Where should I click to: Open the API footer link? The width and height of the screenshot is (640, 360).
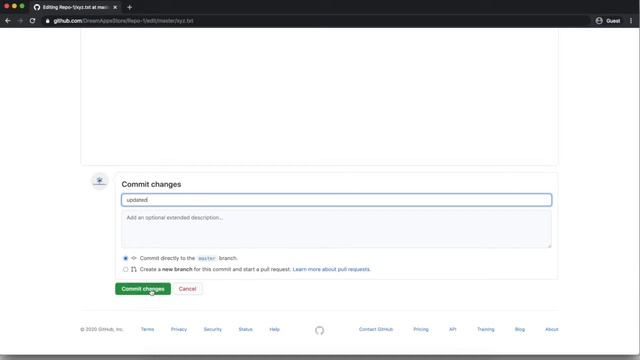(x=453, y=329)
